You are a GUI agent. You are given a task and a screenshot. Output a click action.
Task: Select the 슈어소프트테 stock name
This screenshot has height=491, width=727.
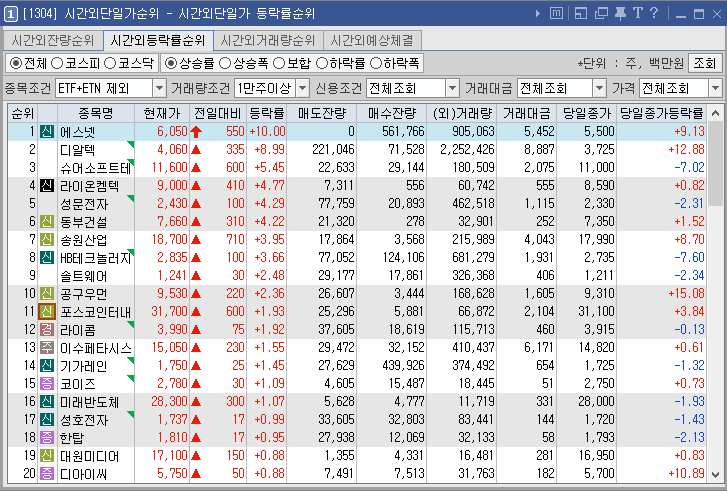(96, 168)
